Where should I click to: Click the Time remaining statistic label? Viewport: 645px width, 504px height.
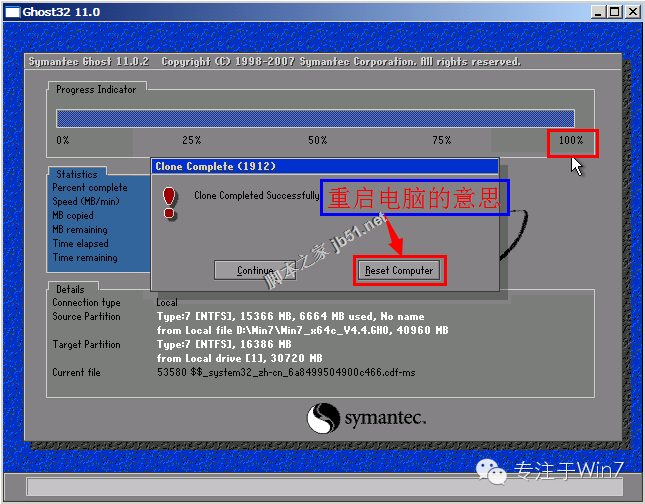click(85, 258)
